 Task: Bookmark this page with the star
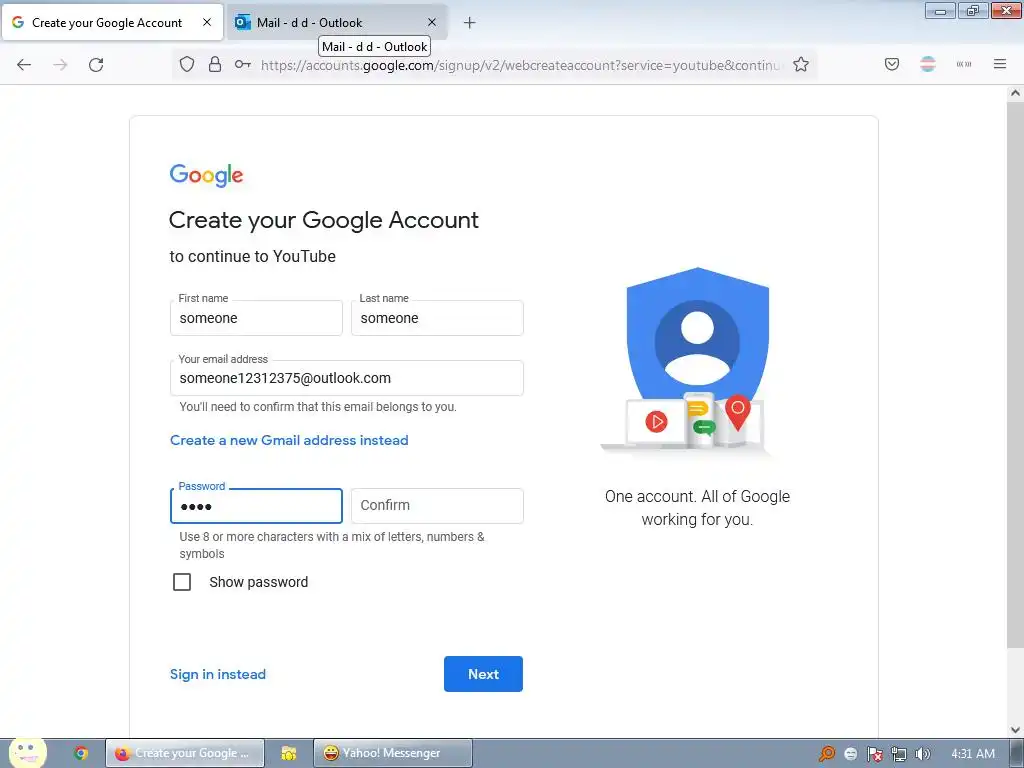coord(801,64)
